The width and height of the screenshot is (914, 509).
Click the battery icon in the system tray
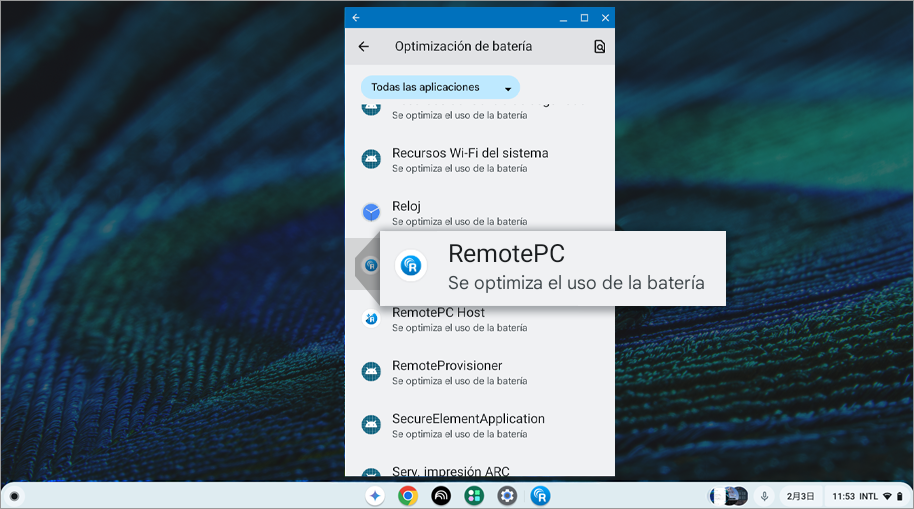click(900, 497)
